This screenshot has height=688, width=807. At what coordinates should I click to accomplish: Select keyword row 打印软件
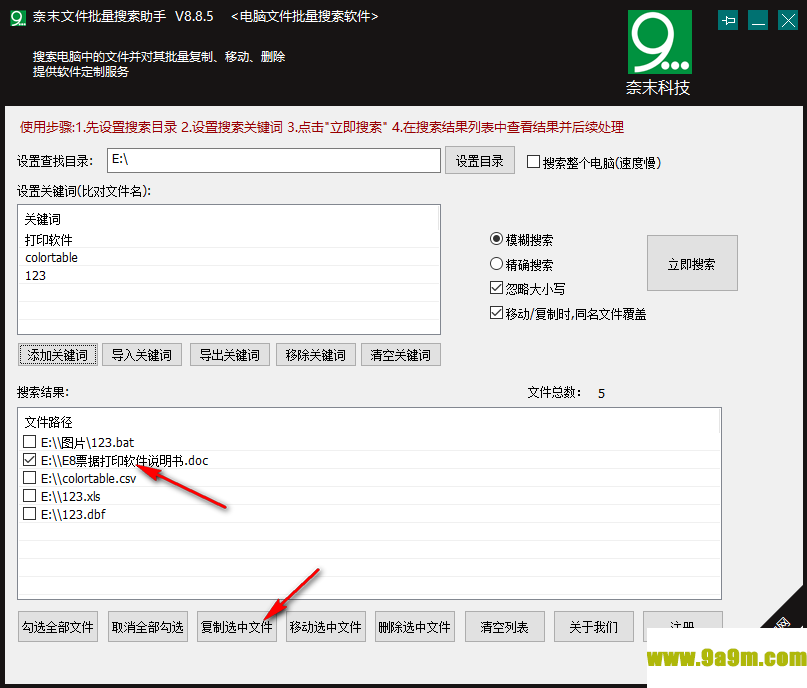229,240
